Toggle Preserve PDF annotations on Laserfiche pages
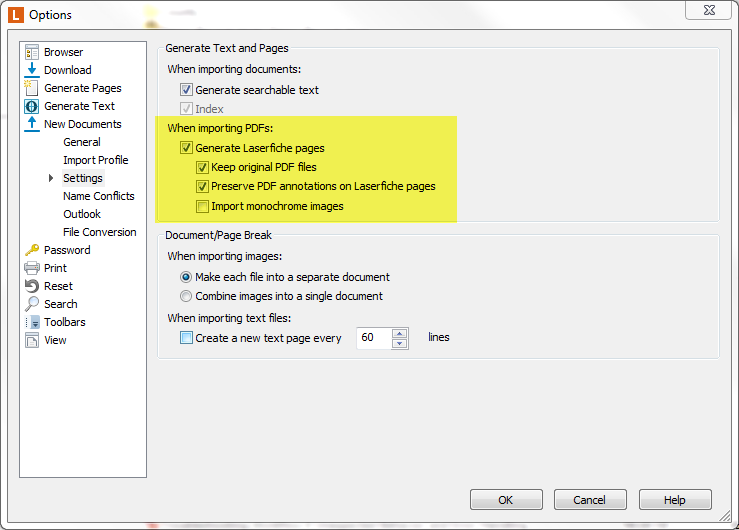This screenshot has width=739, height=530. (x=202, y=187)
